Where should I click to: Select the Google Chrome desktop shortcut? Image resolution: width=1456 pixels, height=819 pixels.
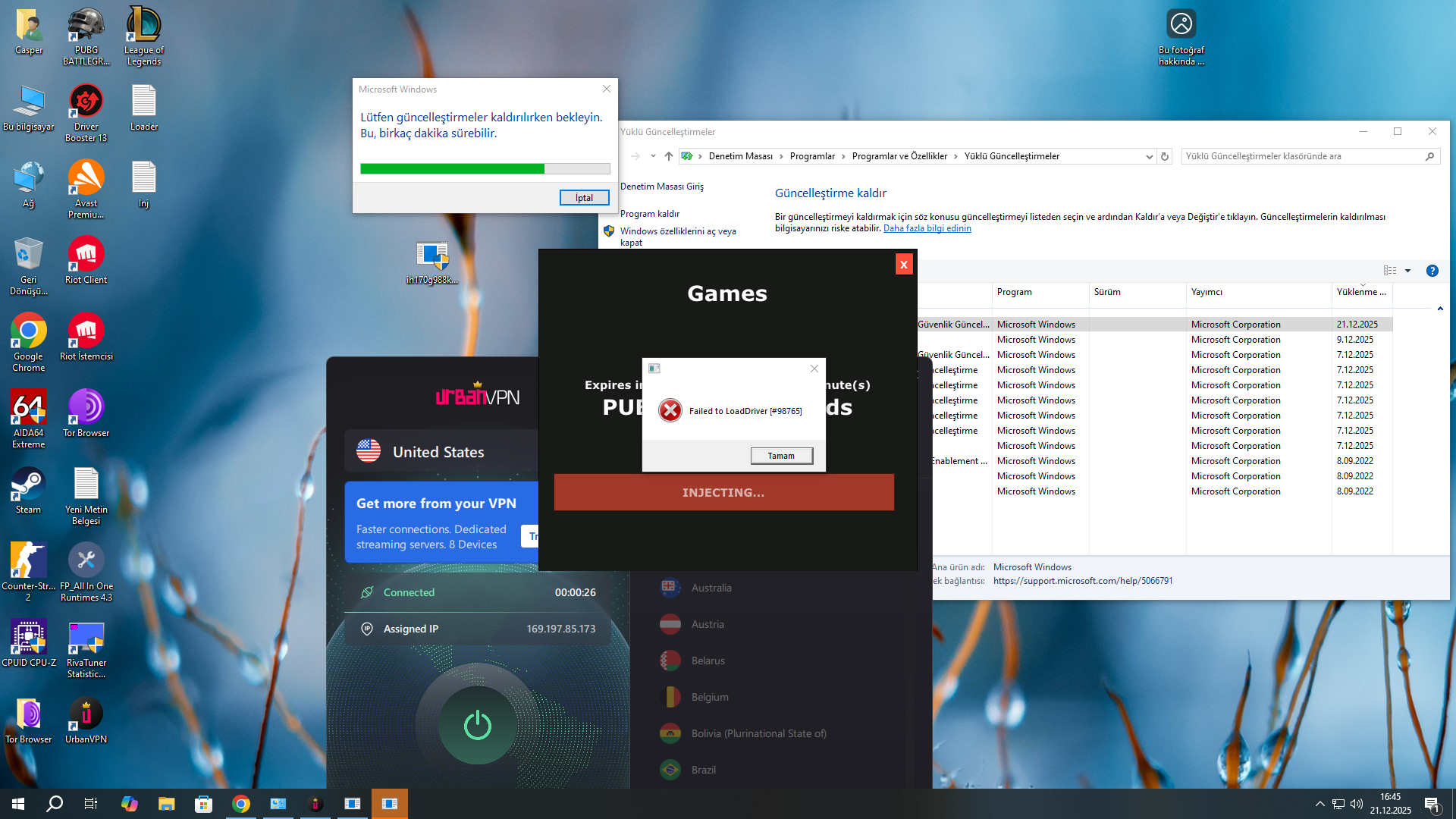pos(29,342)
